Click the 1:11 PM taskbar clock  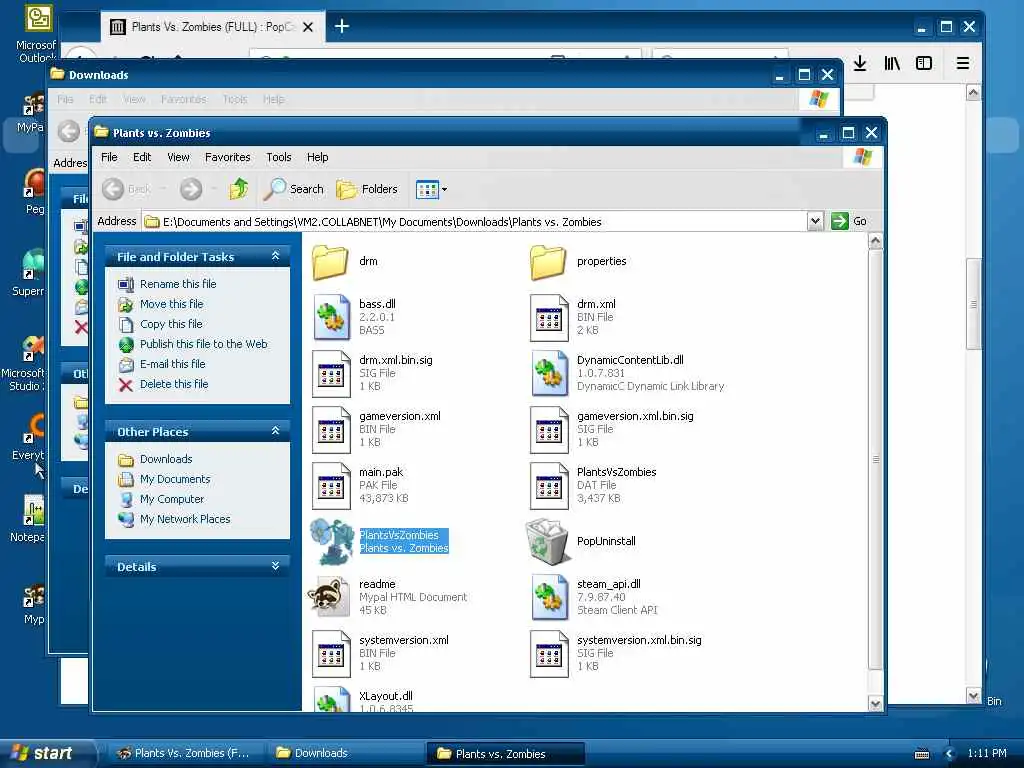pyautogui.click(x=987, y=753)
